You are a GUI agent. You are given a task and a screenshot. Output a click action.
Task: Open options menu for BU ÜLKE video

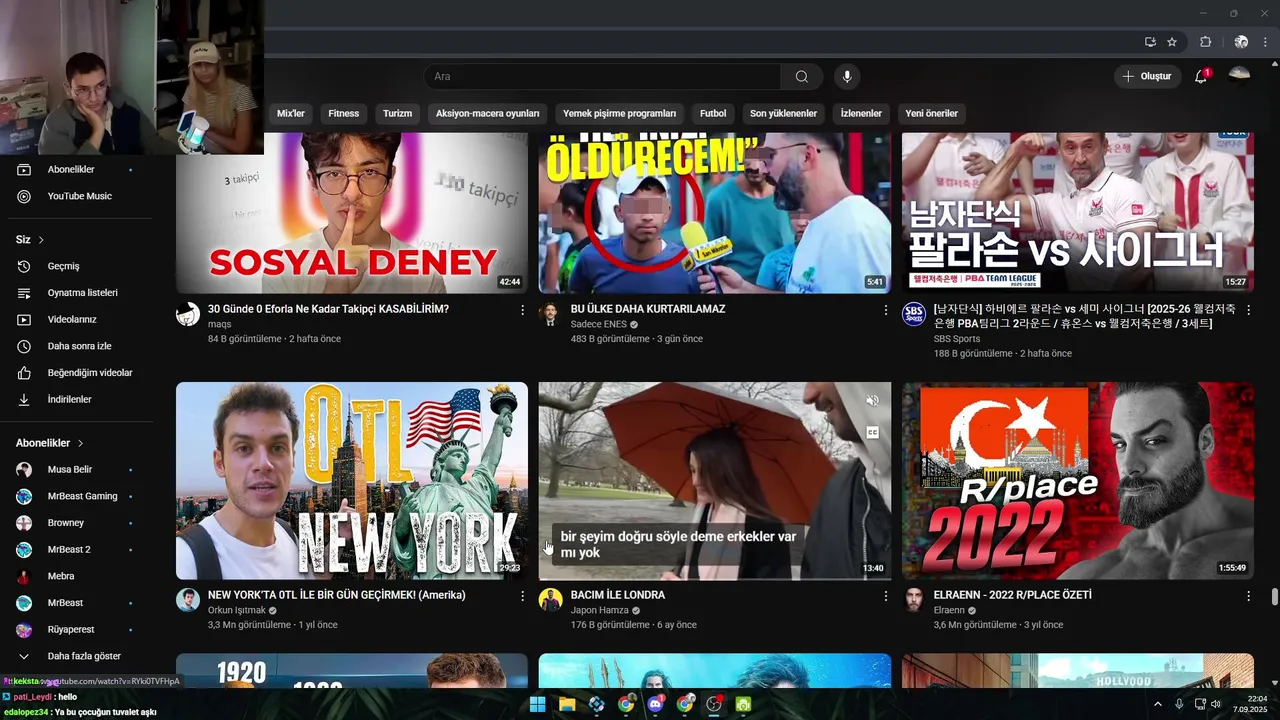(x=885, y=310)
